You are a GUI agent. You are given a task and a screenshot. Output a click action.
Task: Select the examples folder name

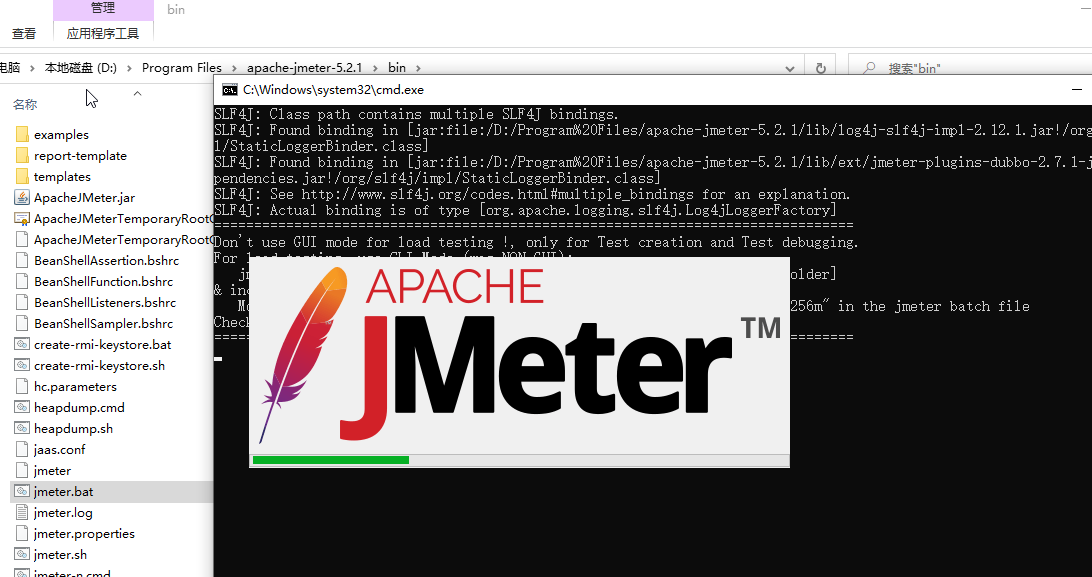(x=61, y=134)
